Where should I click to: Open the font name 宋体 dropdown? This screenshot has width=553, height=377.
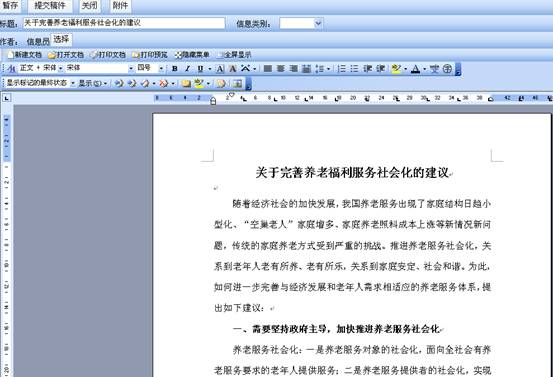pyautogui.click(x=131, y=68)
